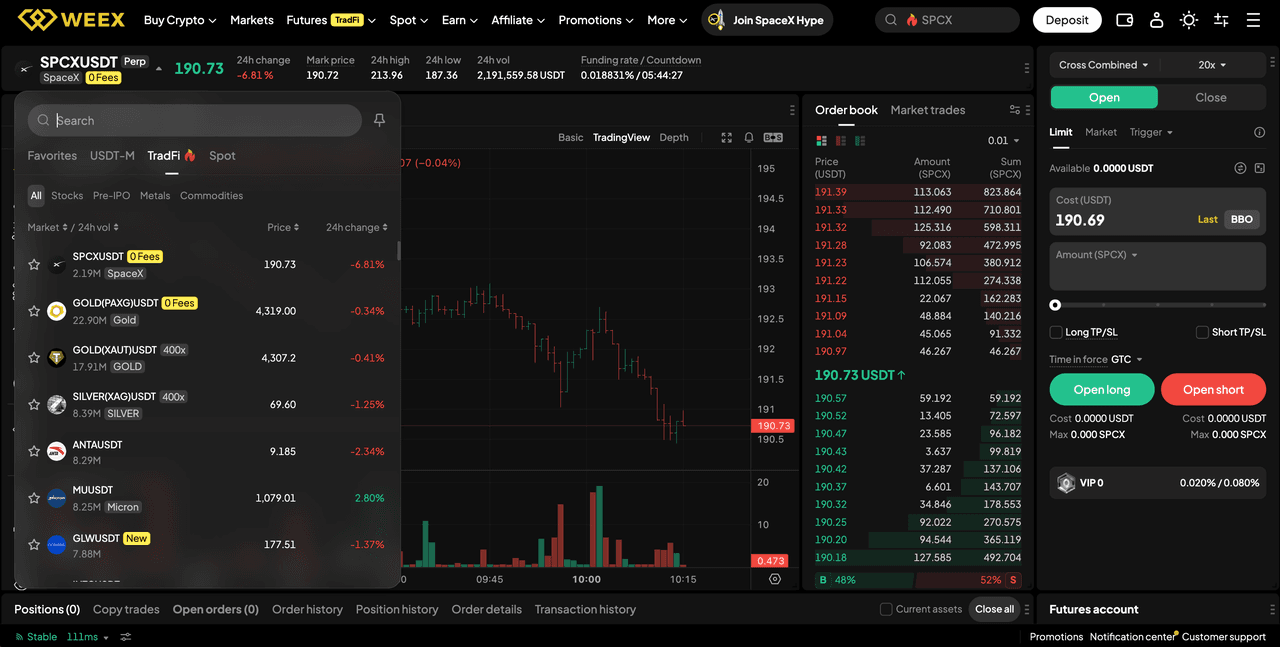Open the order type info icon
The image size is (1280, 647).
tap(1259, 132)
